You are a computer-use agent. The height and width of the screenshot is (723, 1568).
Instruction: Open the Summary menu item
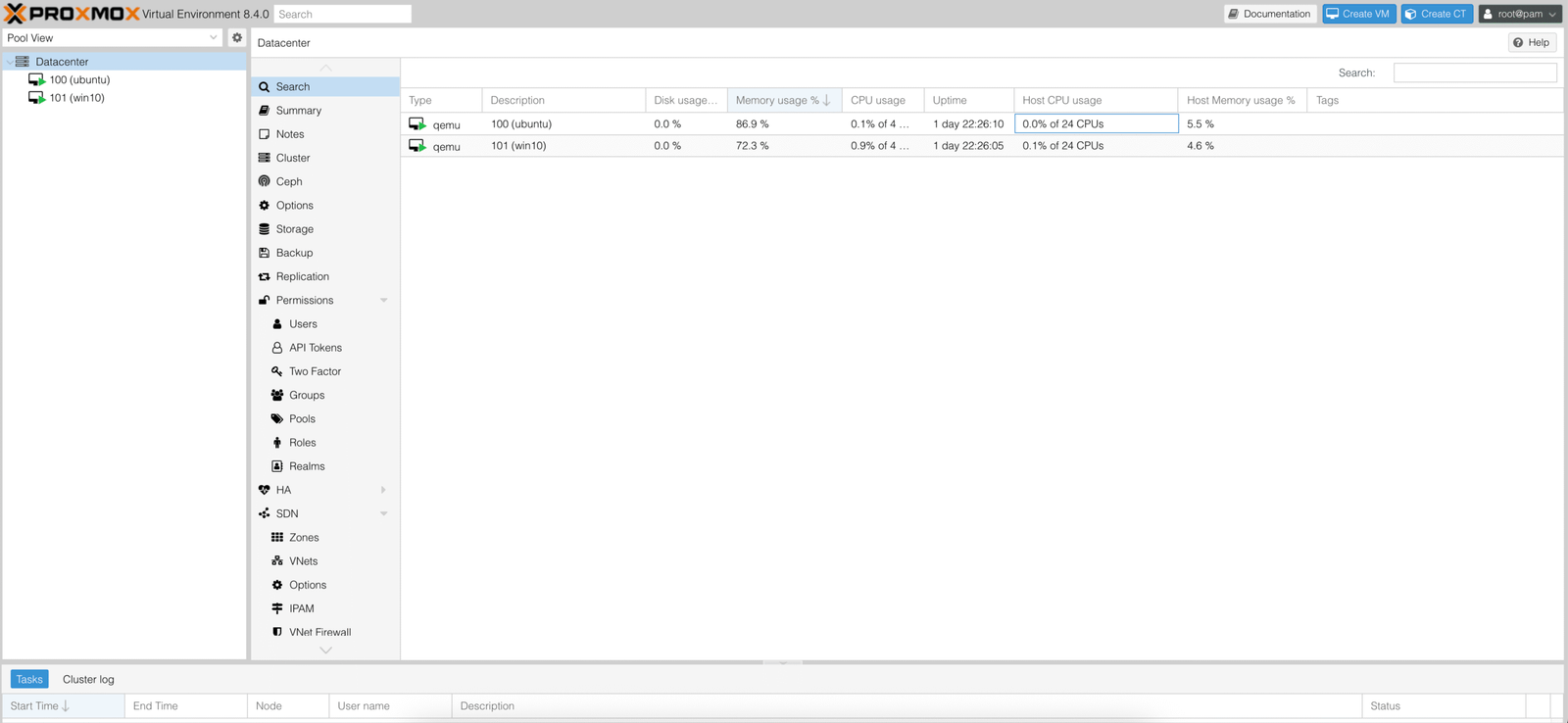point(299,111)
